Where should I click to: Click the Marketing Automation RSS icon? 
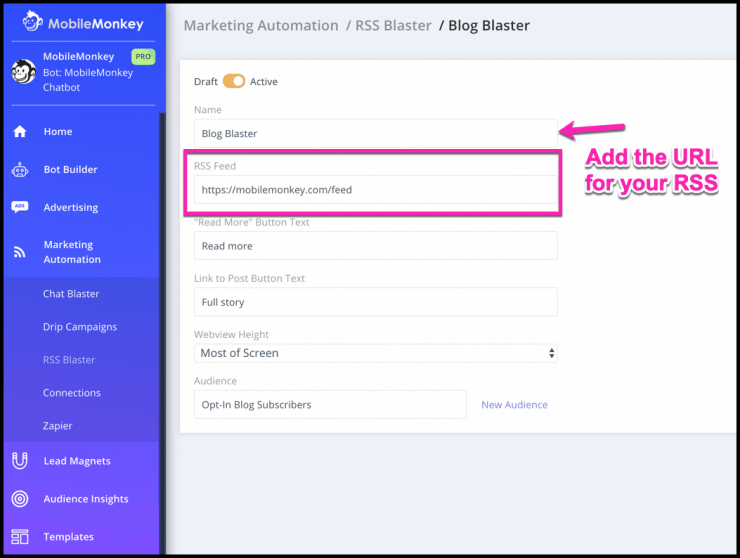(19, 252)
